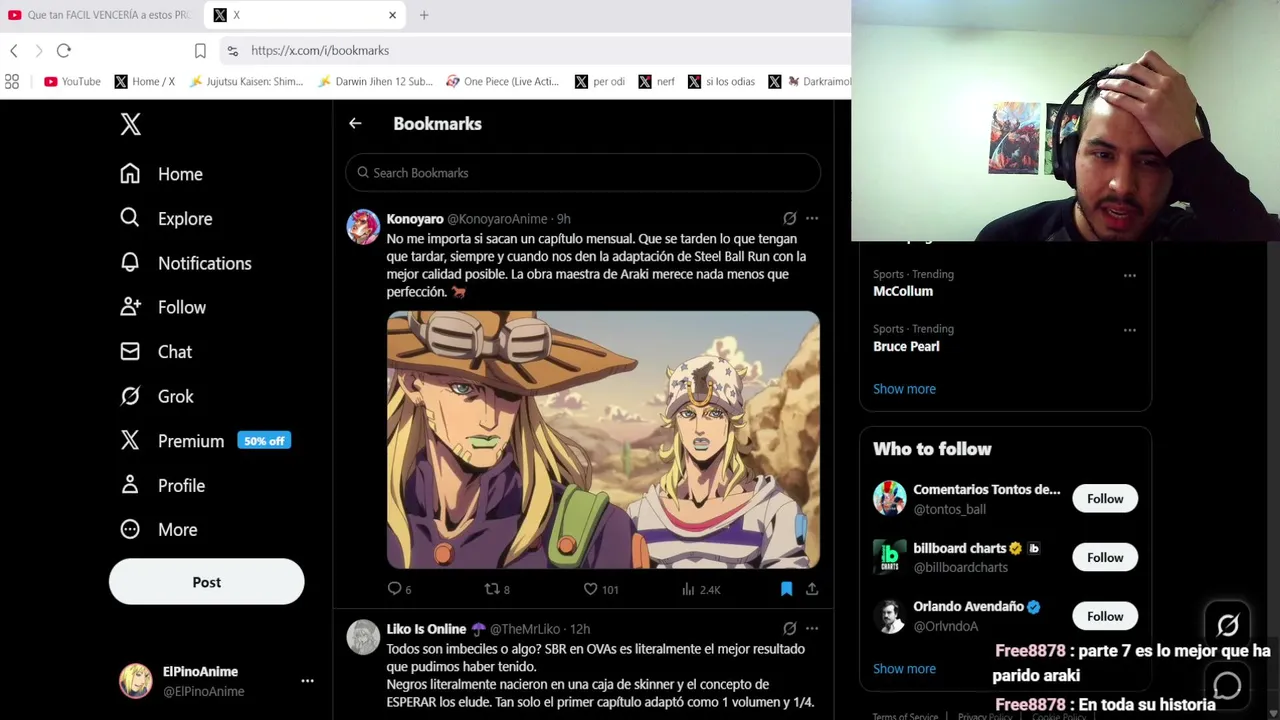
Task: Click the address bar URL
Action: (320, 50)
